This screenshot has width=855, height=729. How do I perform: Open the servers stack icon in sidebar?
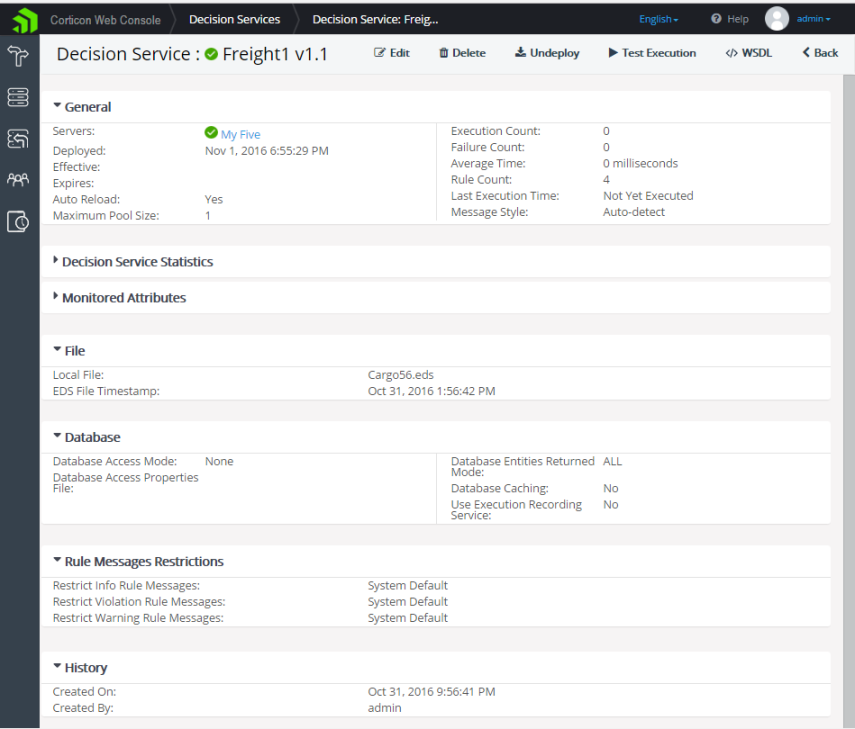click(x=18, y=97)
